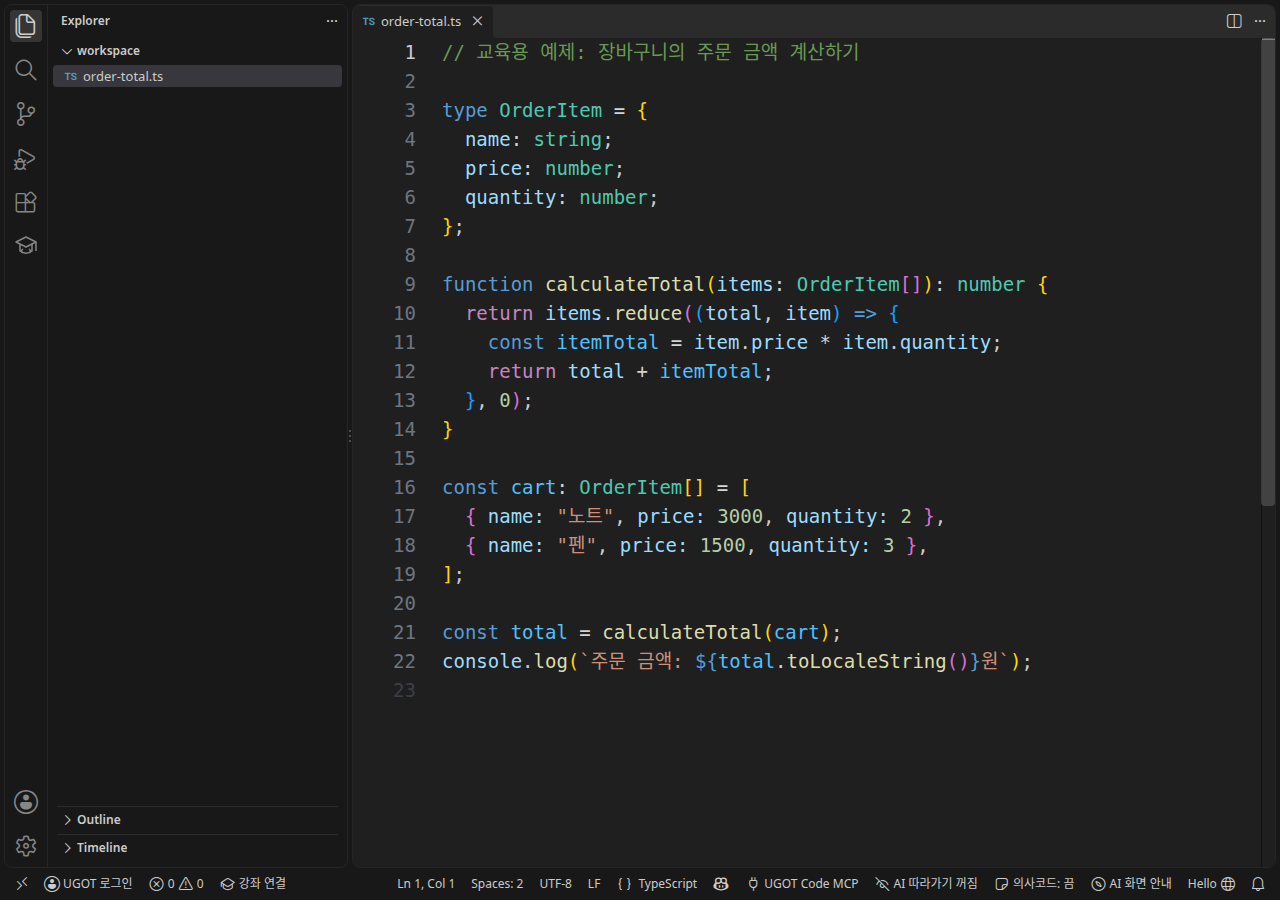Click the remote window status bar icon

22,884
